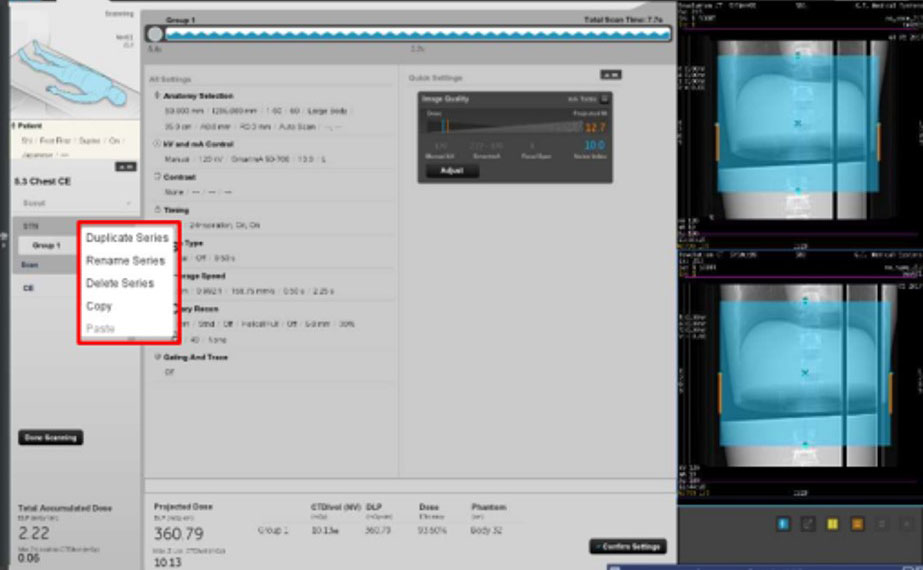Click the blue icon in viewer toolbar
Viewport: 923px width, 570px height.
[x=783, y=523]
